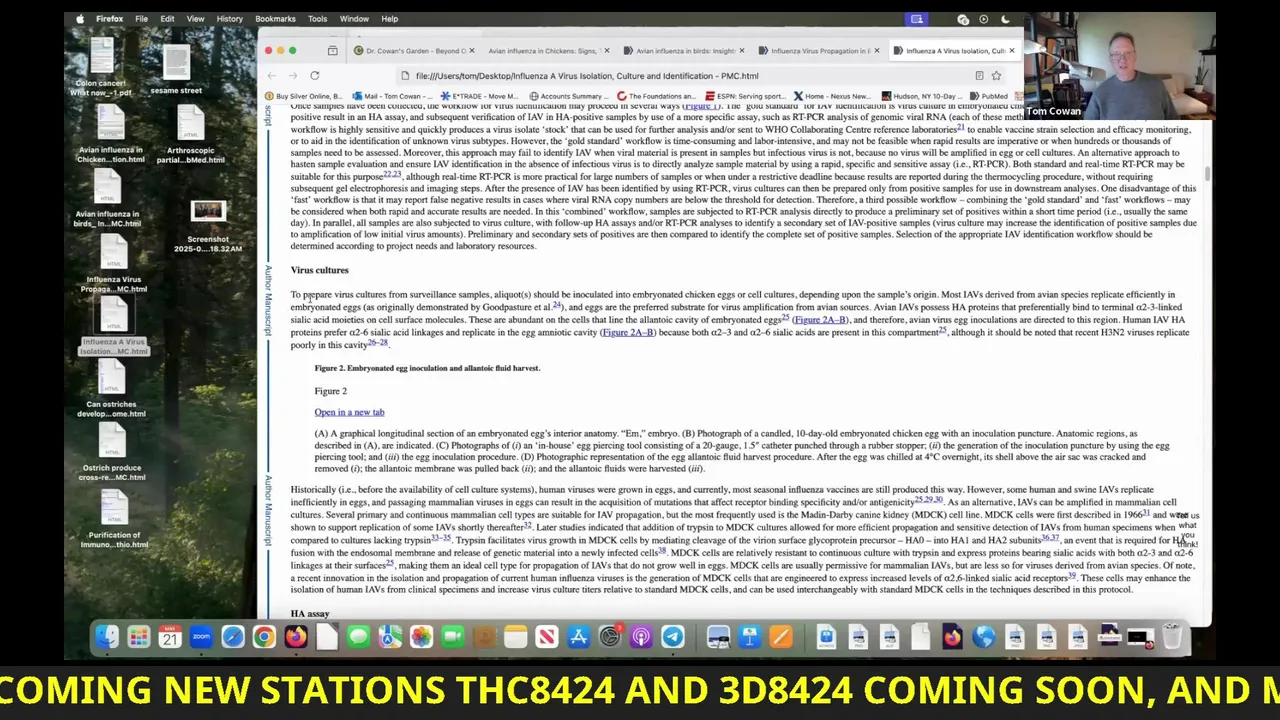Open the Window menu

pyautogui.click(x=354, y=19)
